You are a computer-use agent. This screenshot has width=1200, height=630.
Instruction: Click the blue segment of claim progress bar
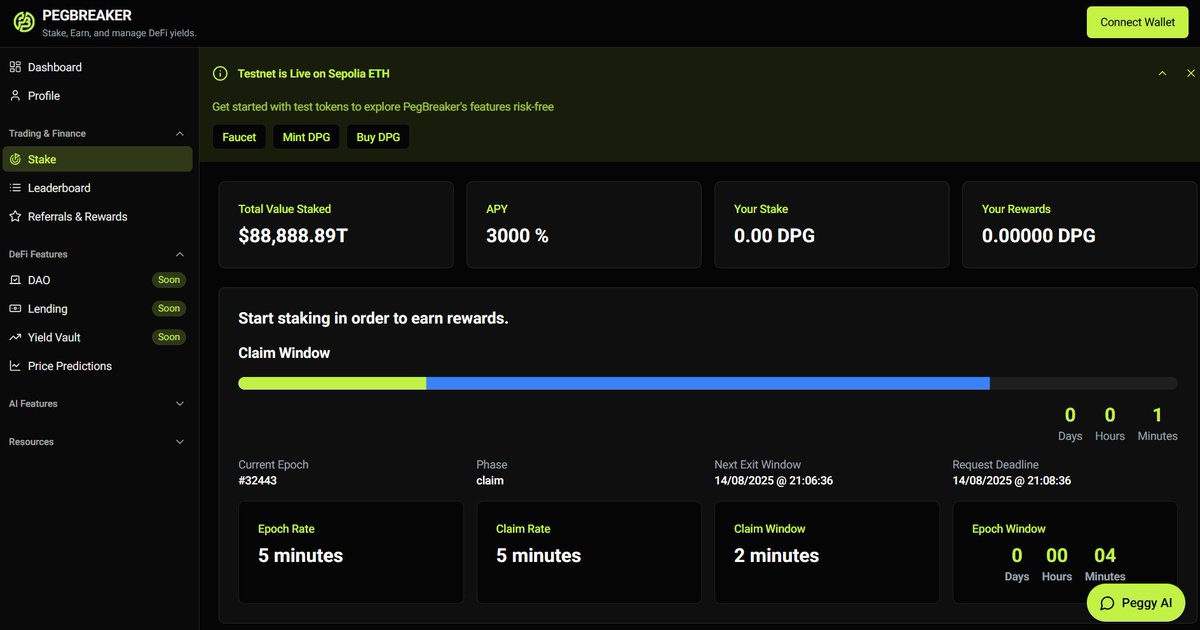click(708, 383)
